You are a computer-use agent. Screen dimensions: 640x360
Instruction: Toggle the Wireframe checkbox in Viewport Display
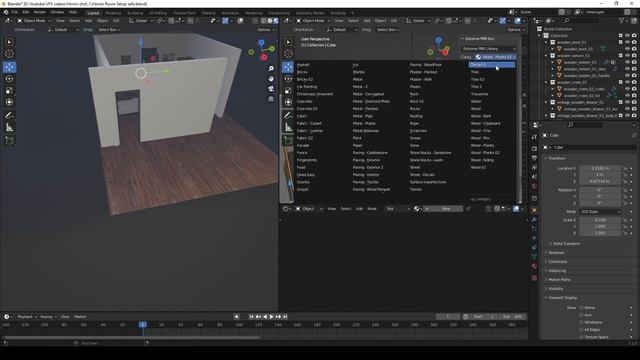click(x=582, y=322)
